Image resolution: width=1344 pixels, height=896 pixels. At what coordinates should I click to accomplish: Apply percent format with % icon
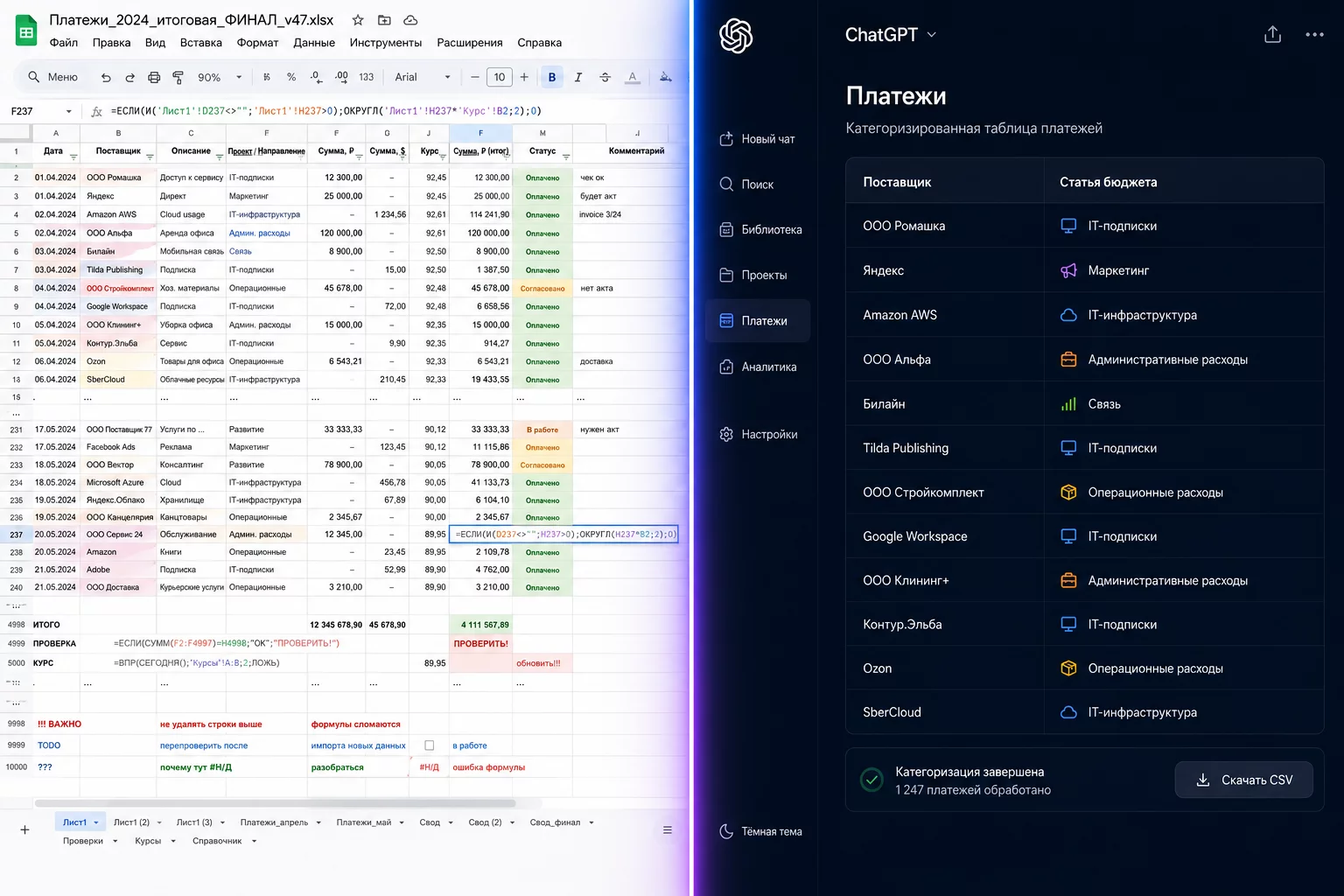coord(291,77)
